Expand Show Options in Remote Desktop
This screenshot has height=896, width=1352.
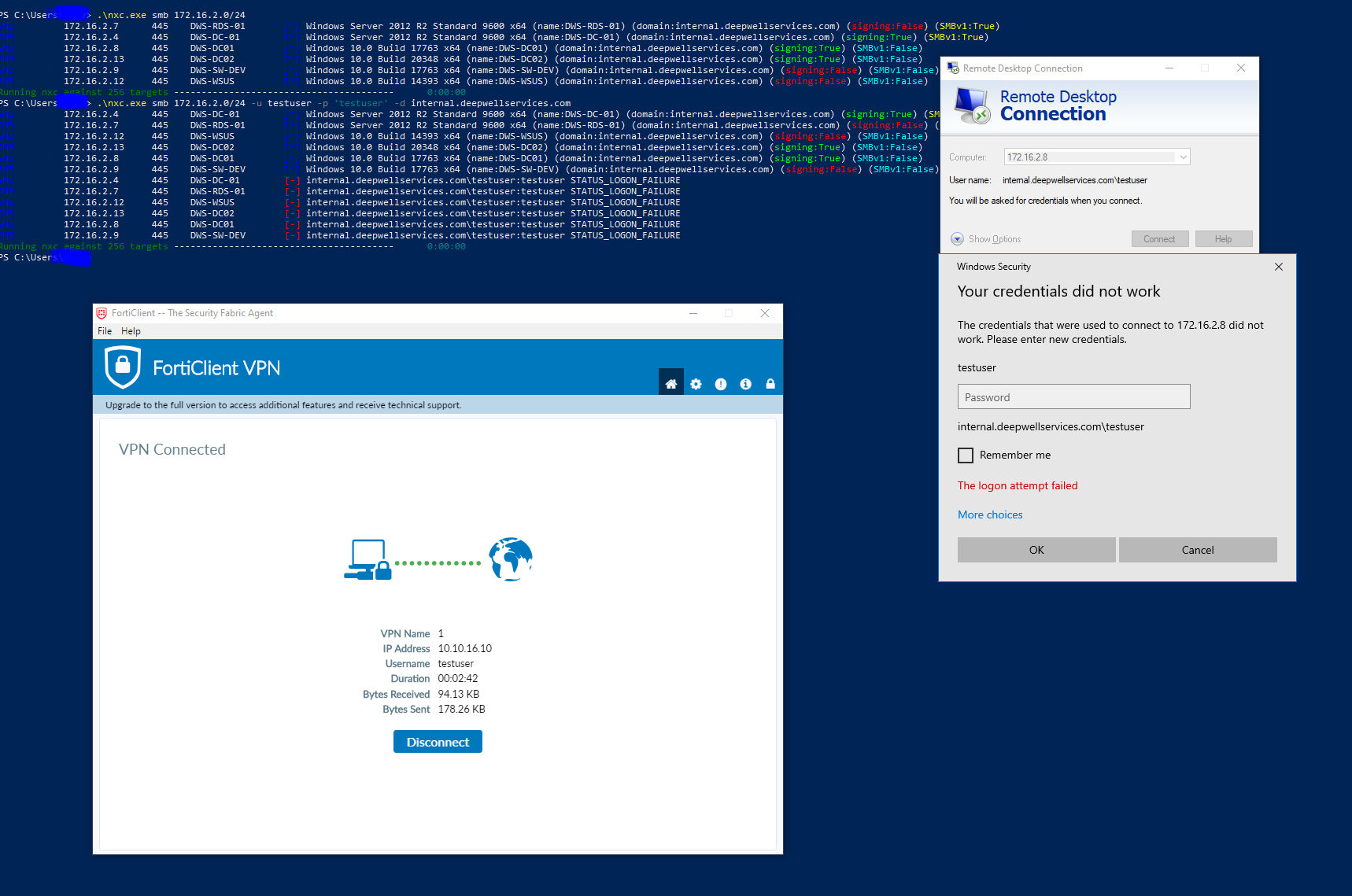pos(986,239)
